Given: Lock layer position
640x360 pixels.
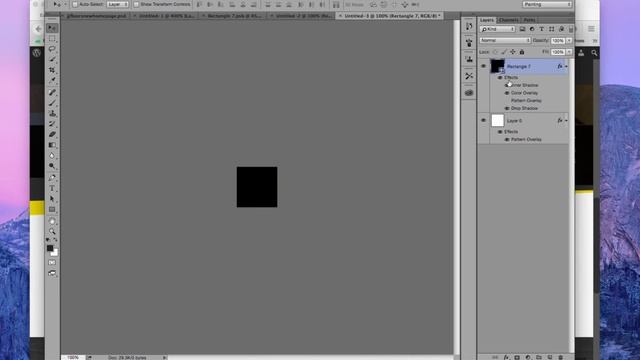Looking at the screenshot, I should (513, 52).
